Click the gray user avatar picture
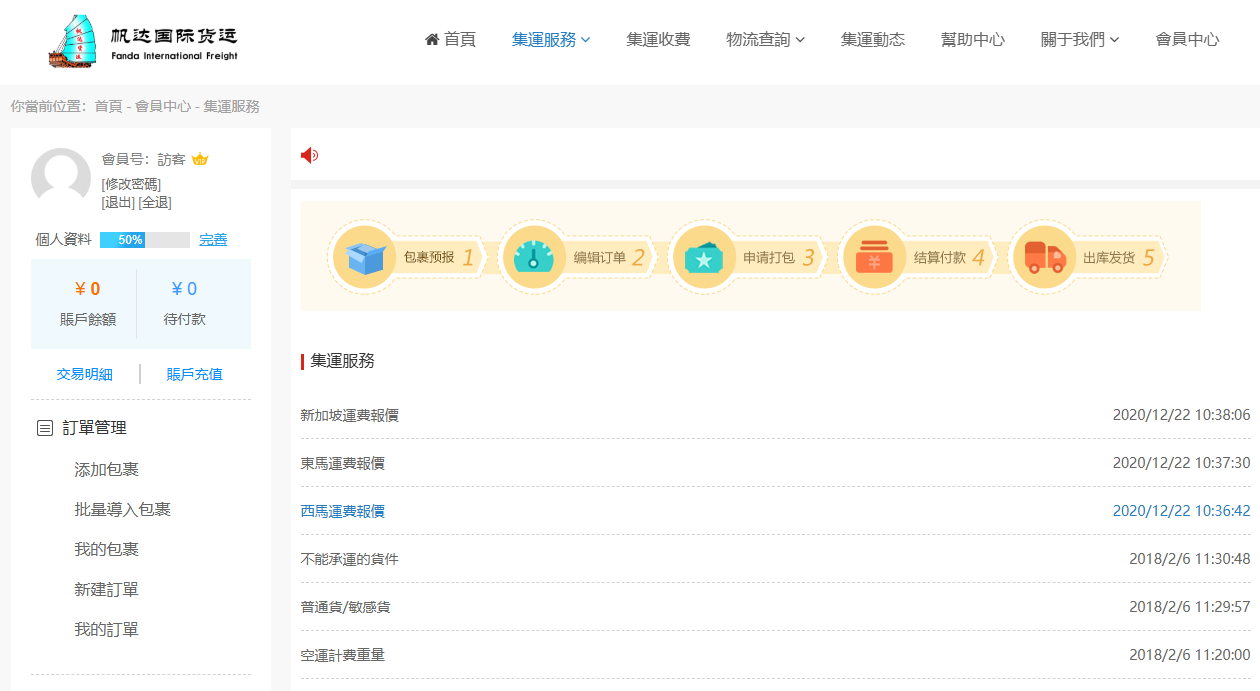 (61, 178)
